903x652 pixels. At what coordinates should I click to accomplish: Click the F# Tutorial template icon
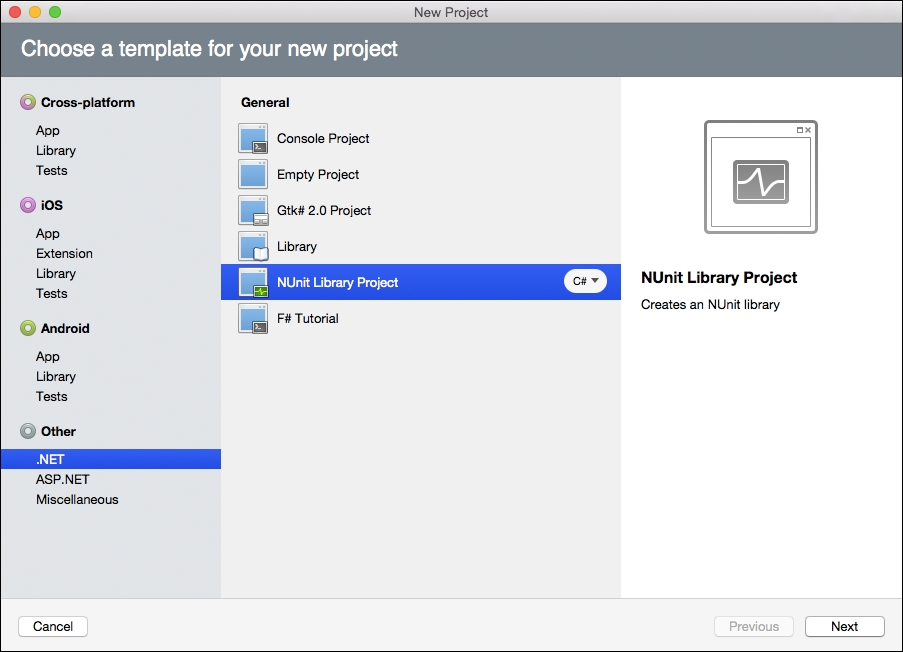coord(253,319)
